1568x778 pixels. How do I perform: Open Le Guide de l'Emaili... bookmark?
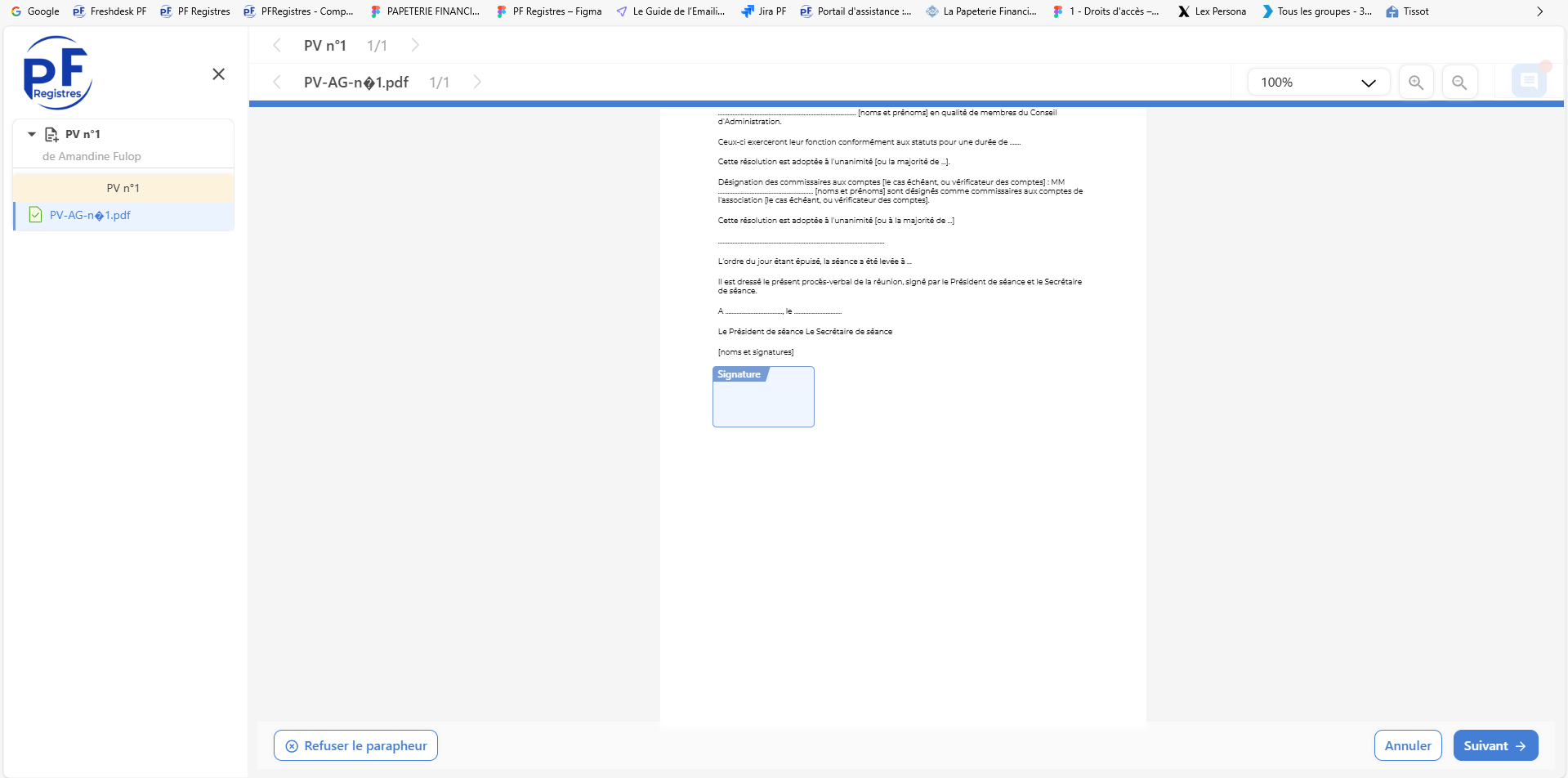[x=671, y=11]
